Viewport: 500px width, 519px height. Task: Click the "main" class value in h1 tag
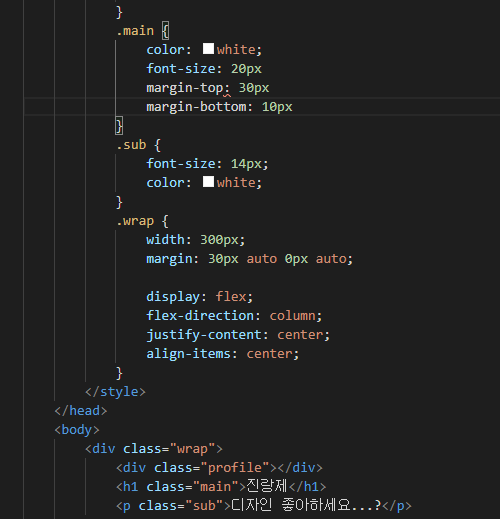click(216, 487)
